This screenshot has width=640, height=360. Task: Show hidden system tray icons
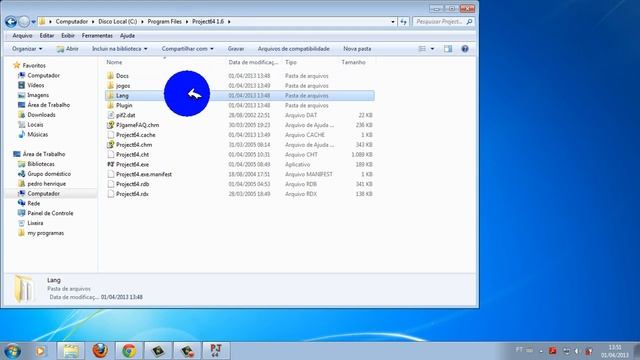click(x=541, y=351)
